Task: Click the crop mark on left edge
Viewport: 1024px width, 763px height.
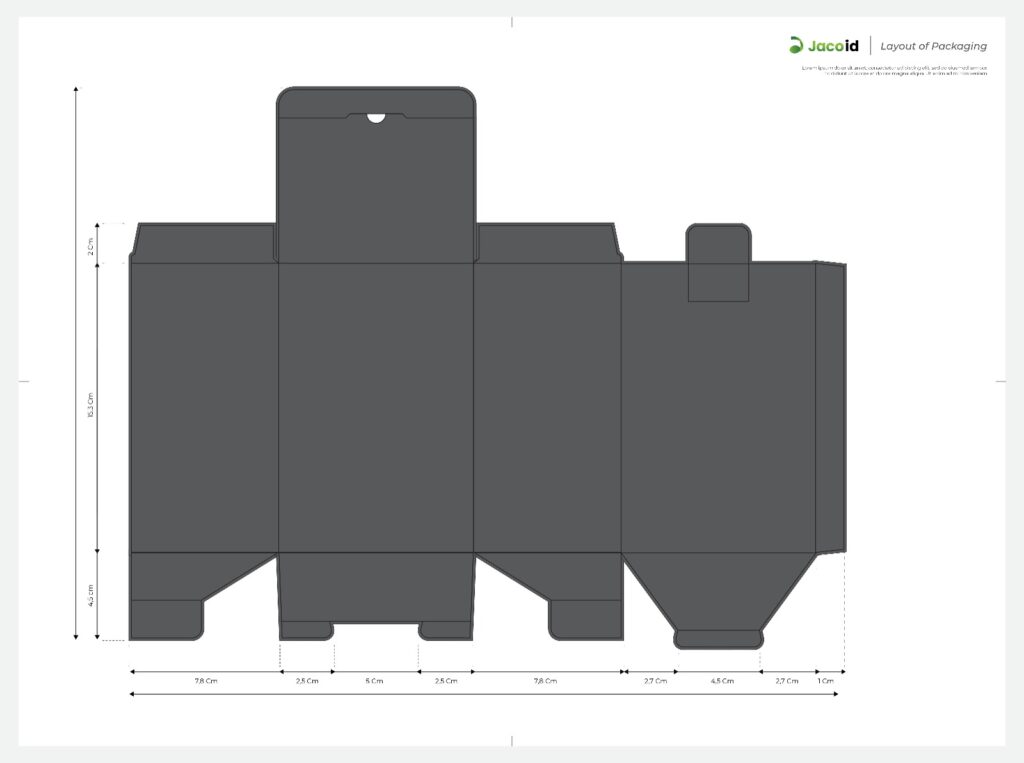Action: pyautogui.click(x=23, y=381)
